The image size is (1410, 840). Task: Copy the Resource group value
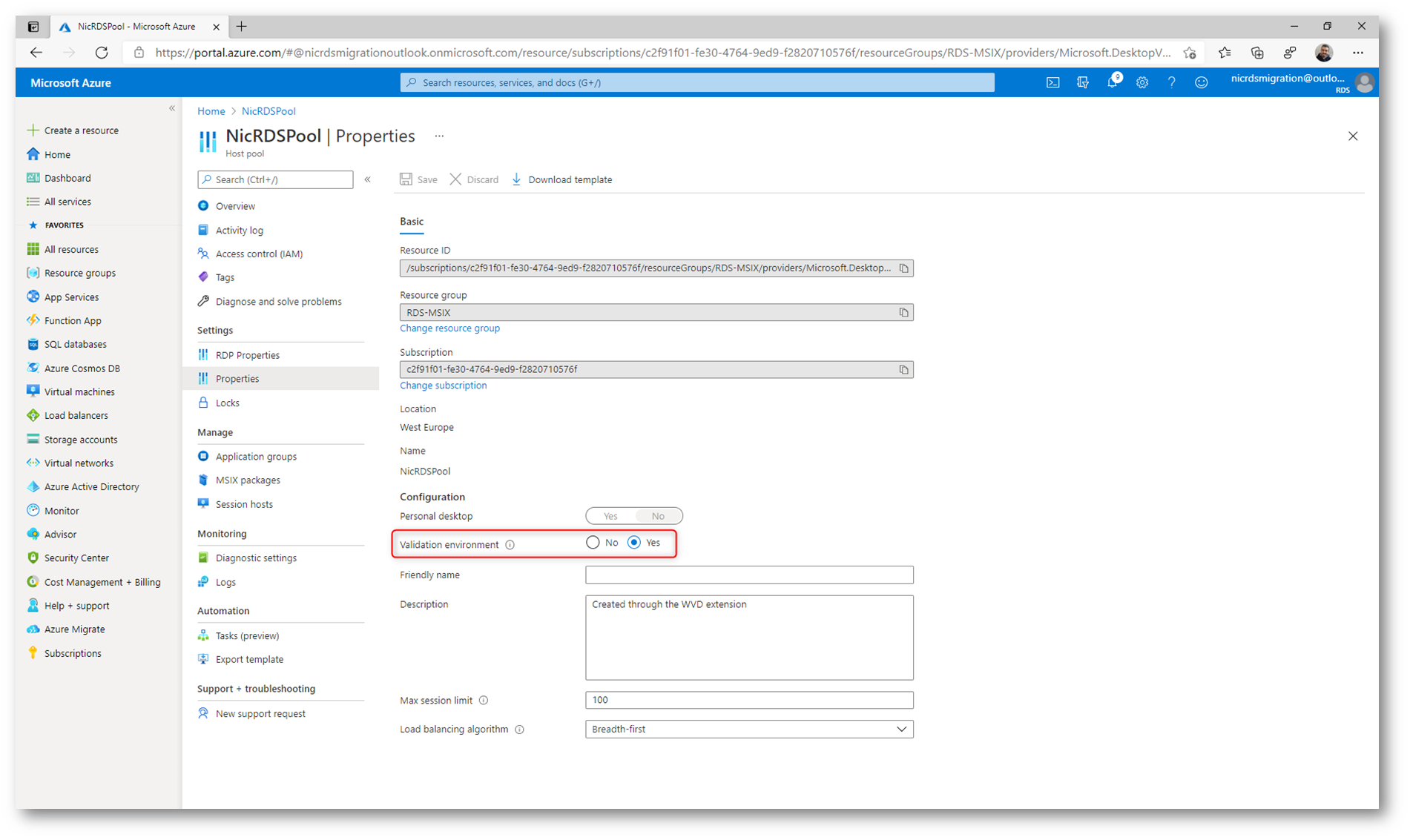pos(903,313)
